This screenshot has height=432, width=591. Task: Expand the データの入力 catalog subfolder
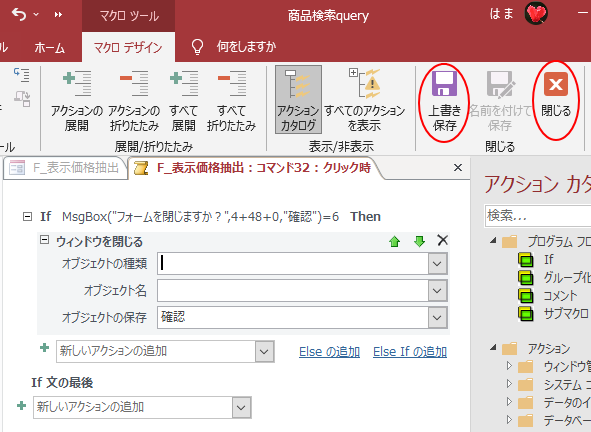[x=509, y=401]
